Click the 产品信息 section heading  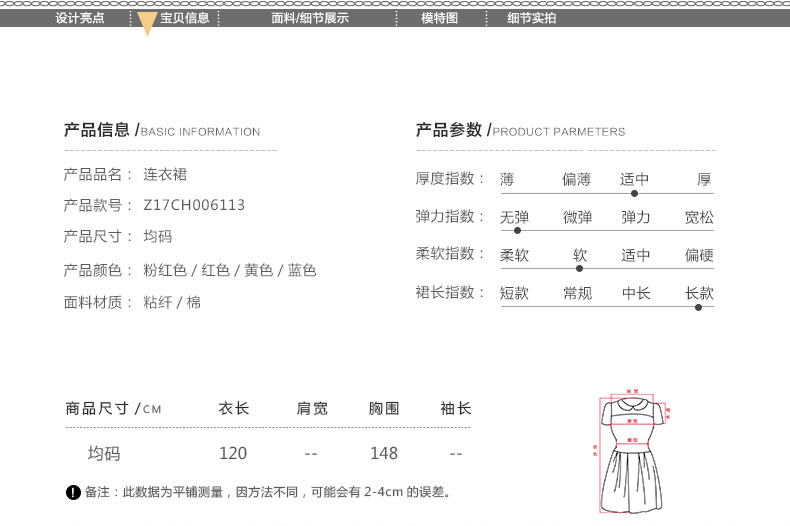[x=97, y=130]
